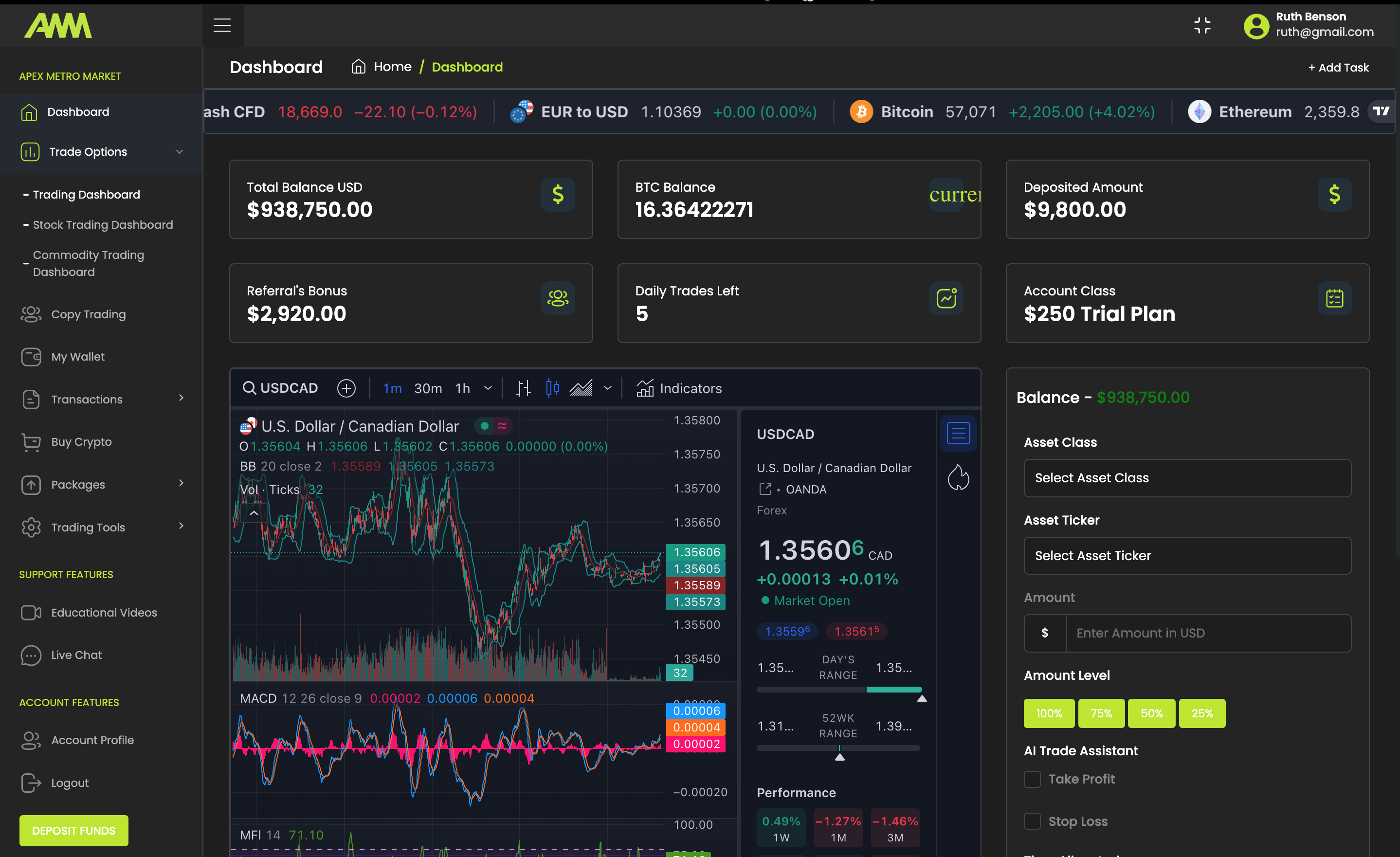Viewport: 1400px width, 857px height.
Task: Click the Enter Amount in USD field
Action: pos(1208,633)
